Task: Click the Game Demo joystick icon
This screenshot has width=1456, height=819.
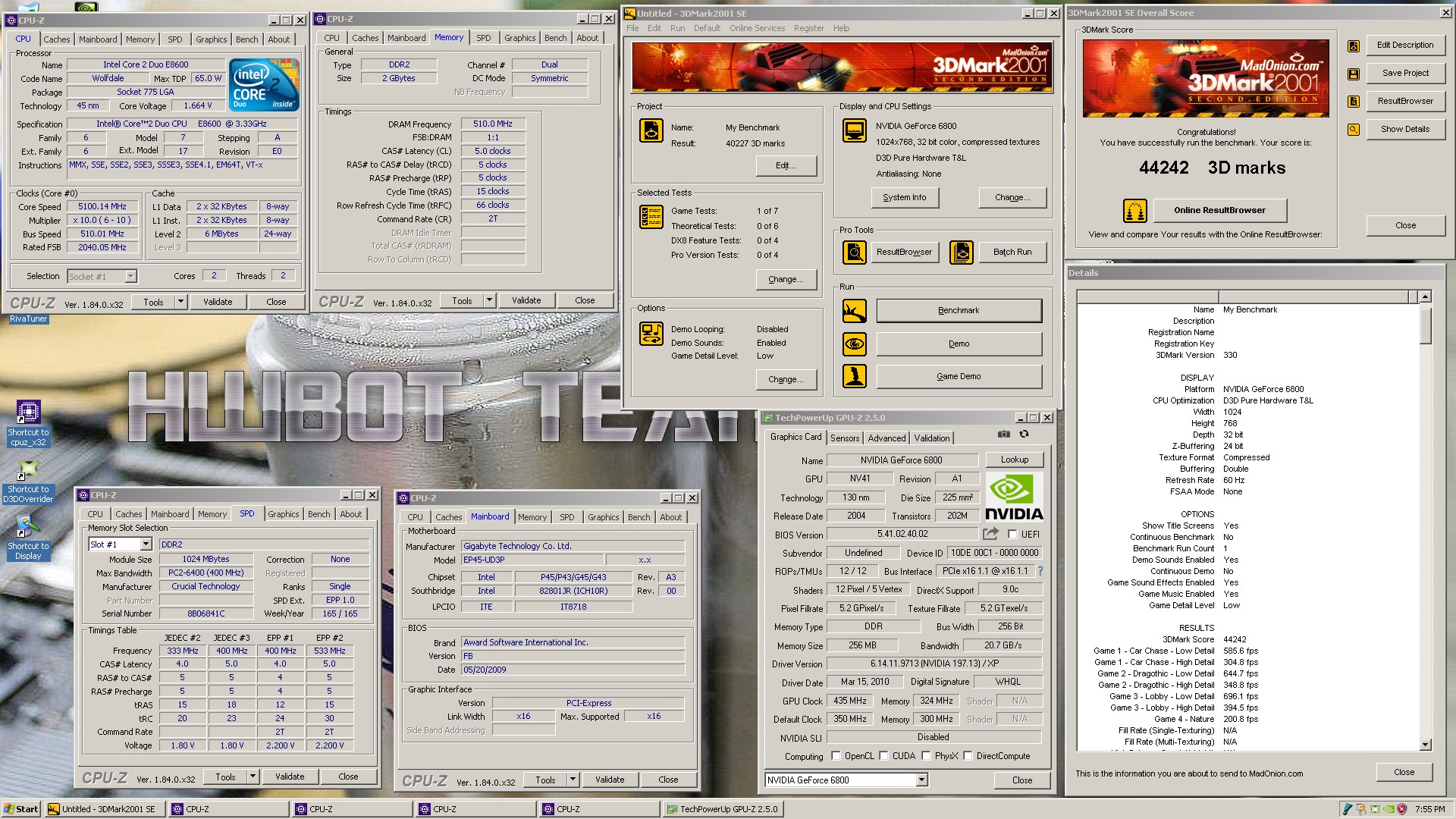Action: (x=855, y=376)
